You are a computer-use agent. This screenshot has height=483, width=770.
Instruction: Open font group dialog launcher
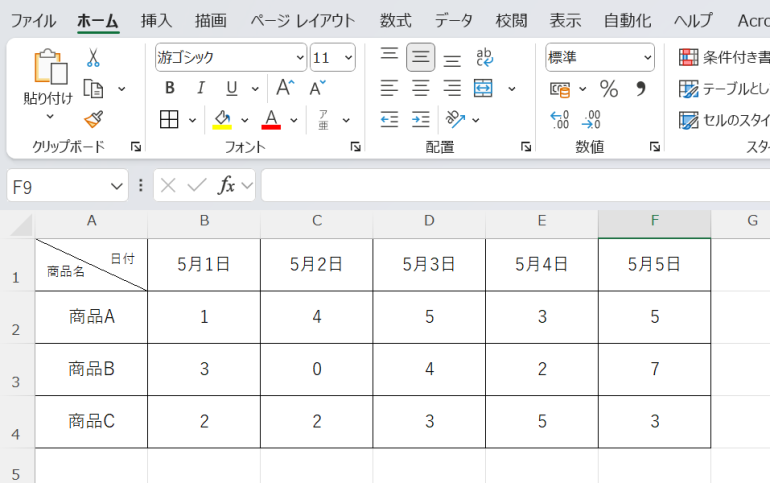tap(356, 146)
